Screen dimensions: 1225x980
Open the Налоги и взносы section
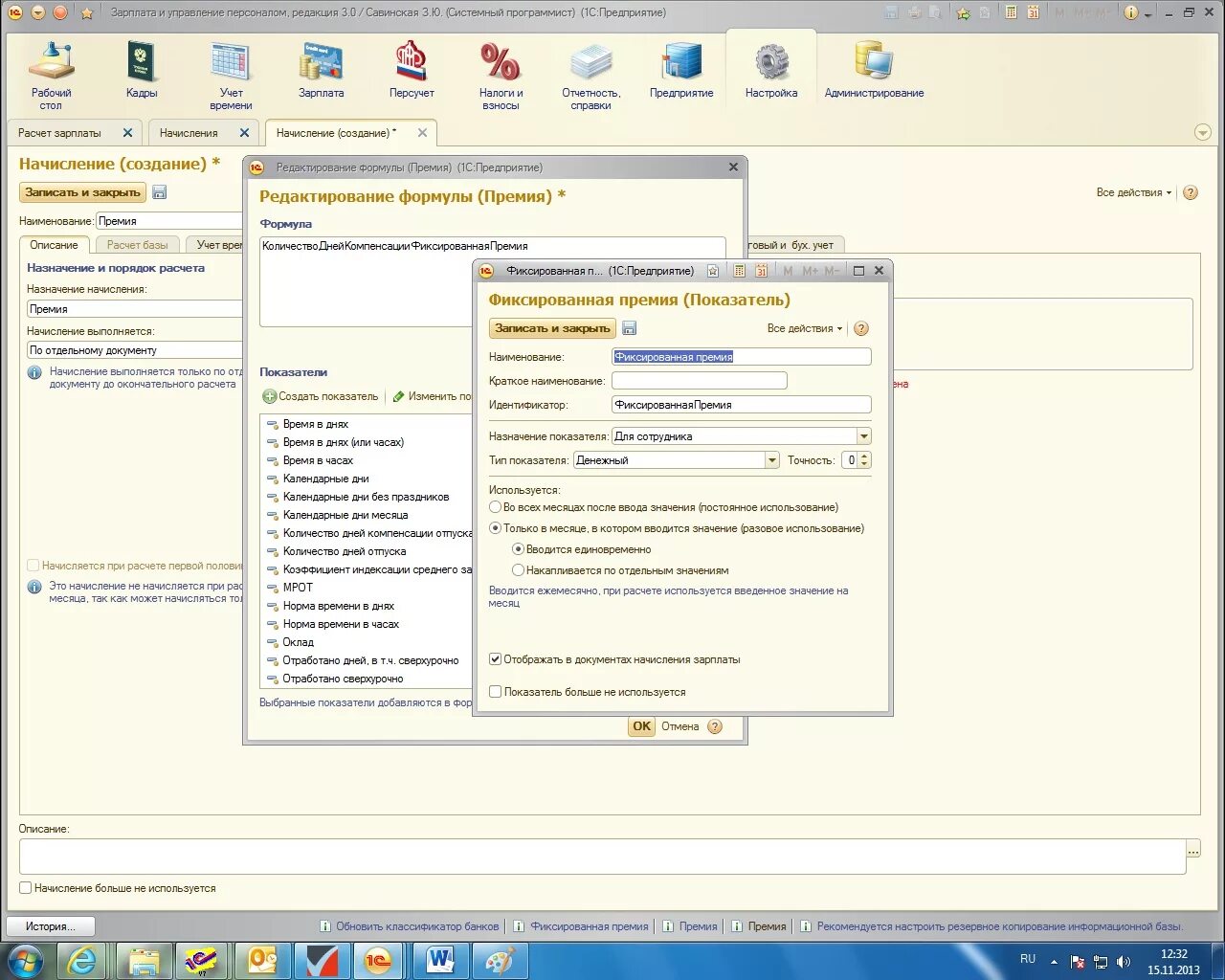[501, 77]
